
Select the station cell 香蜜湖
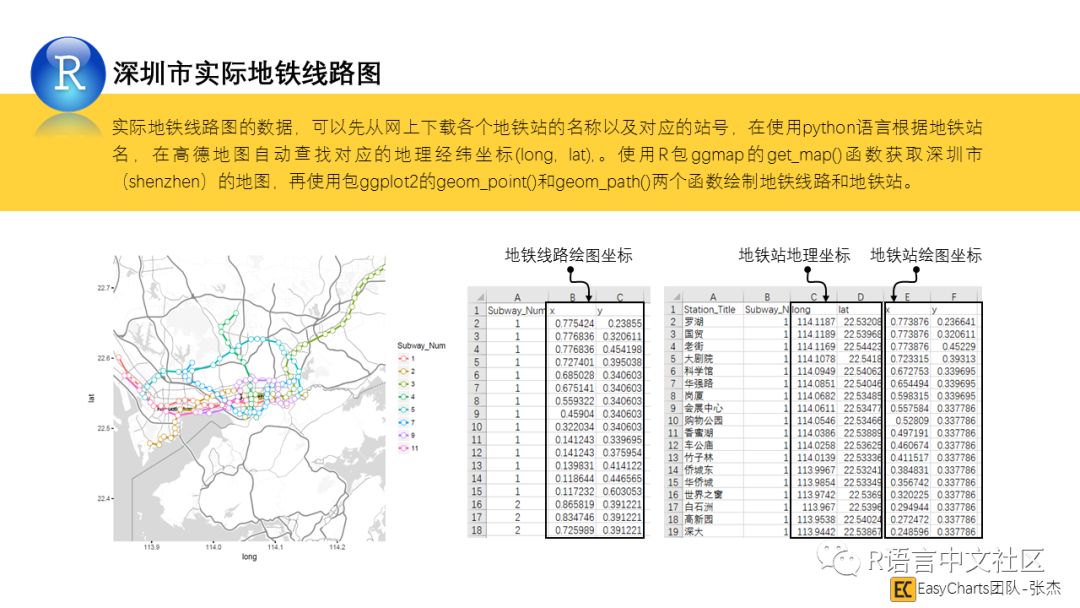coord(712,433)
